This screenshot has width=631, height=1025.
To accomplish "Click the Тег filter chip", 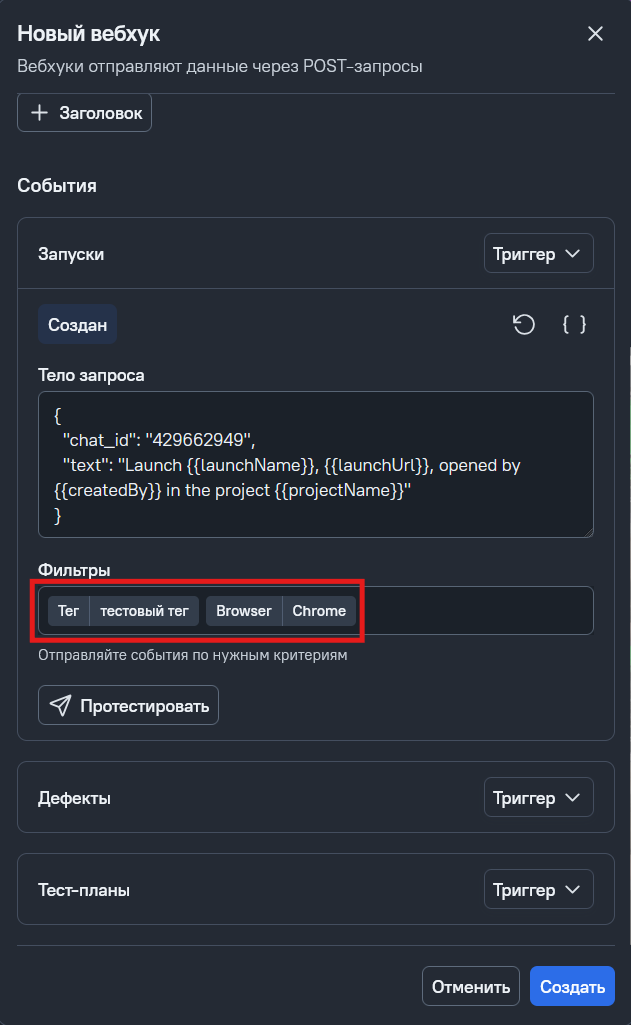I will click(68, 611).
